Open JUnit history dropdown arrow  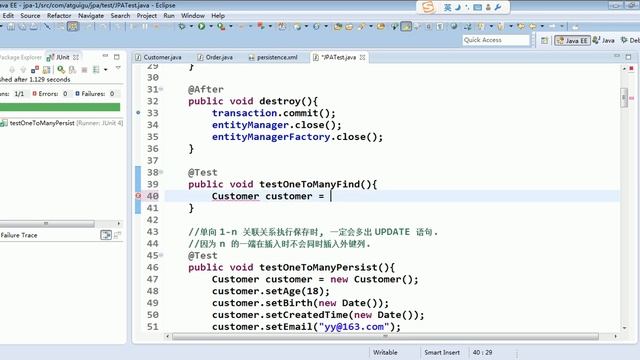[105, 70]
